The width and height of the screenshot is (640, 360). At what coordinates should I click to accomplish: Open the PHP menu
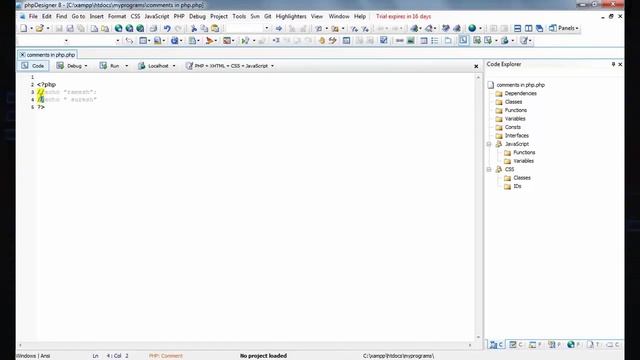click(x=179, y=16)
